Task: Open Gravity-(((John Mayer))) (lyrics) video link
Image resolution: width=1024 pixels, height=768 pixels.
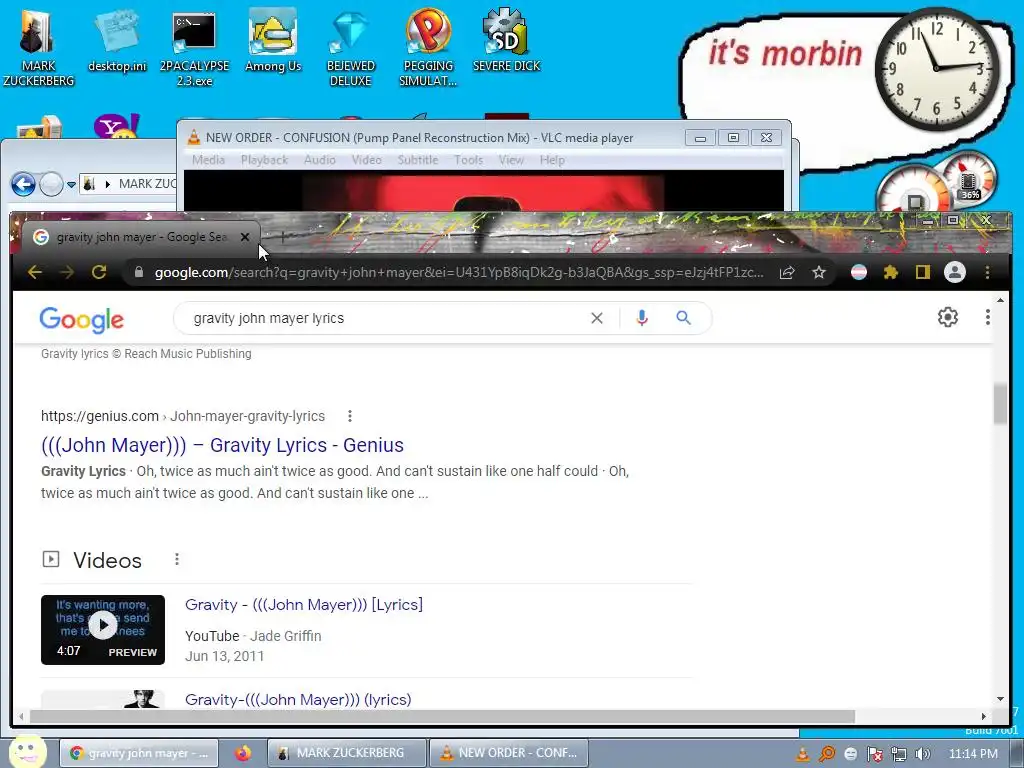Action: [298, 699]
